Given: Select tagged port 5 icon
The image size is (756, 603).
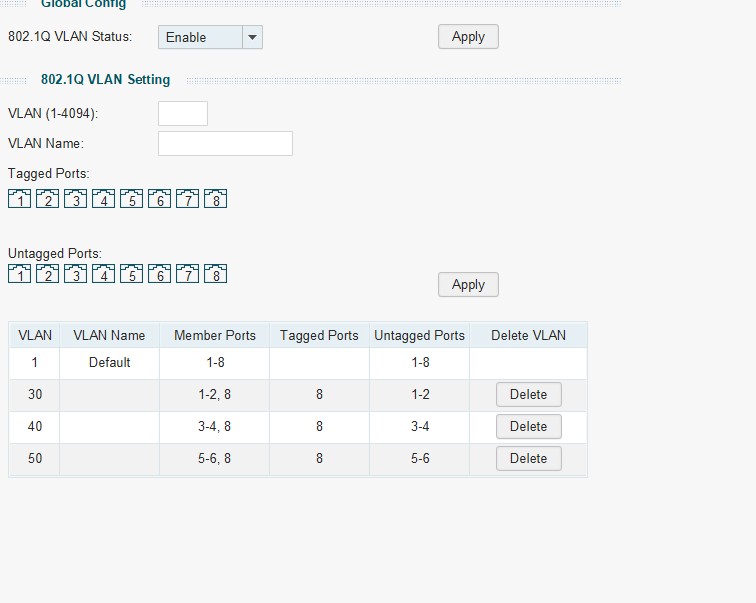Looking at the screenshot, I should pos(131,199).
